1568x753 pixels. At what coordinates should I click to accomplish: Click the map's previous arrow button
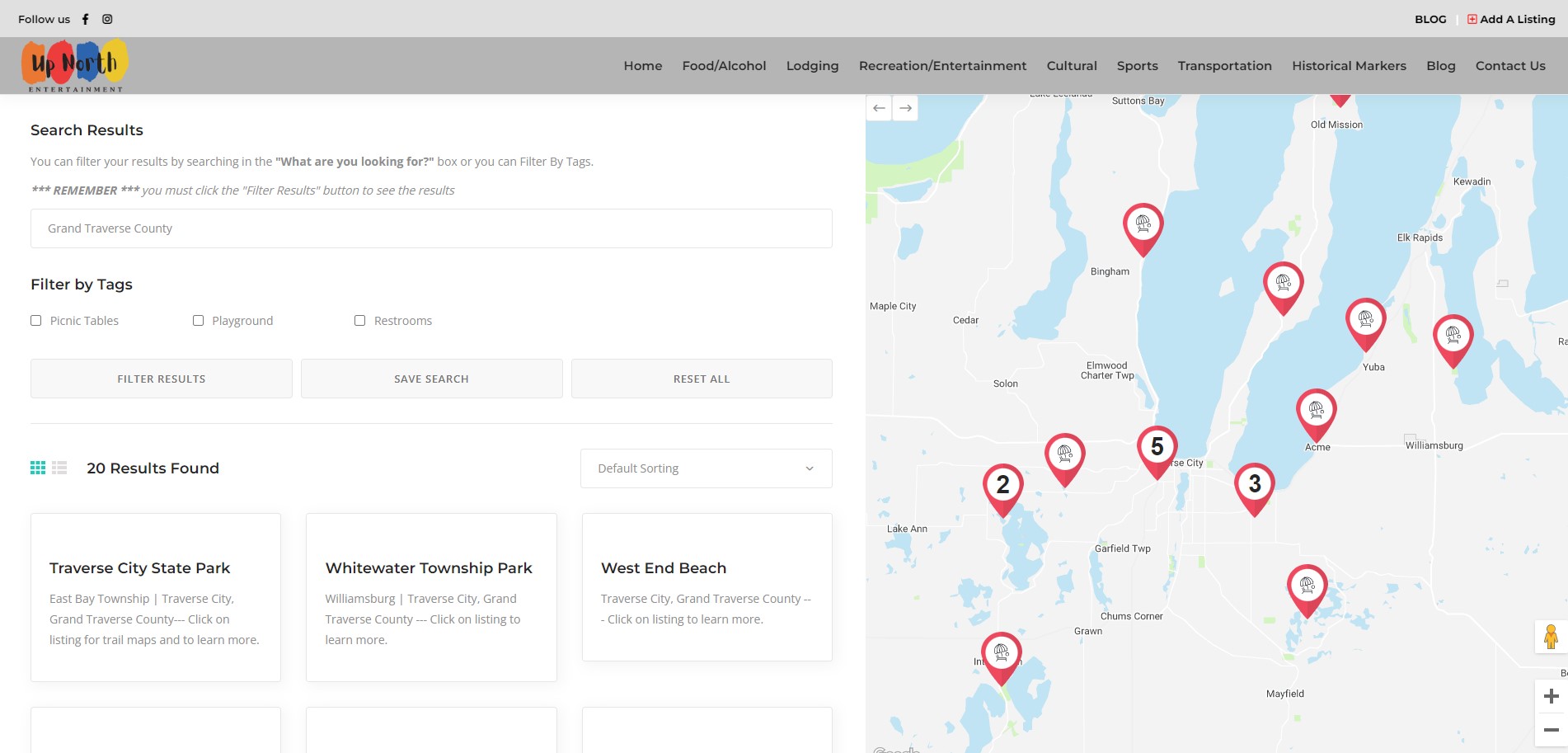tap(879, 108)
